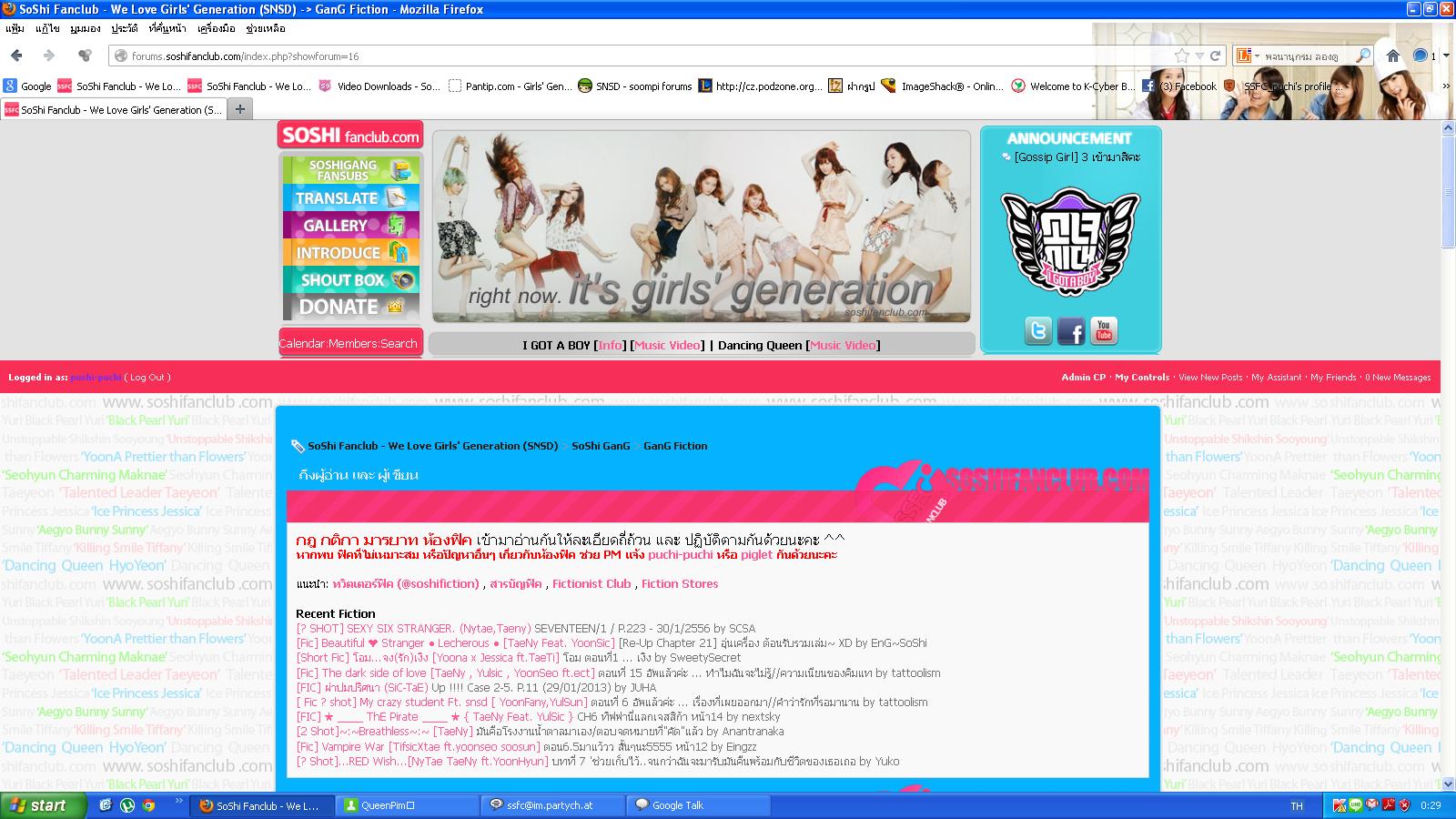Open the แก้ไข (Edit) menu
This screenshot has height=819, width=1456.
[x=47, y=28]
